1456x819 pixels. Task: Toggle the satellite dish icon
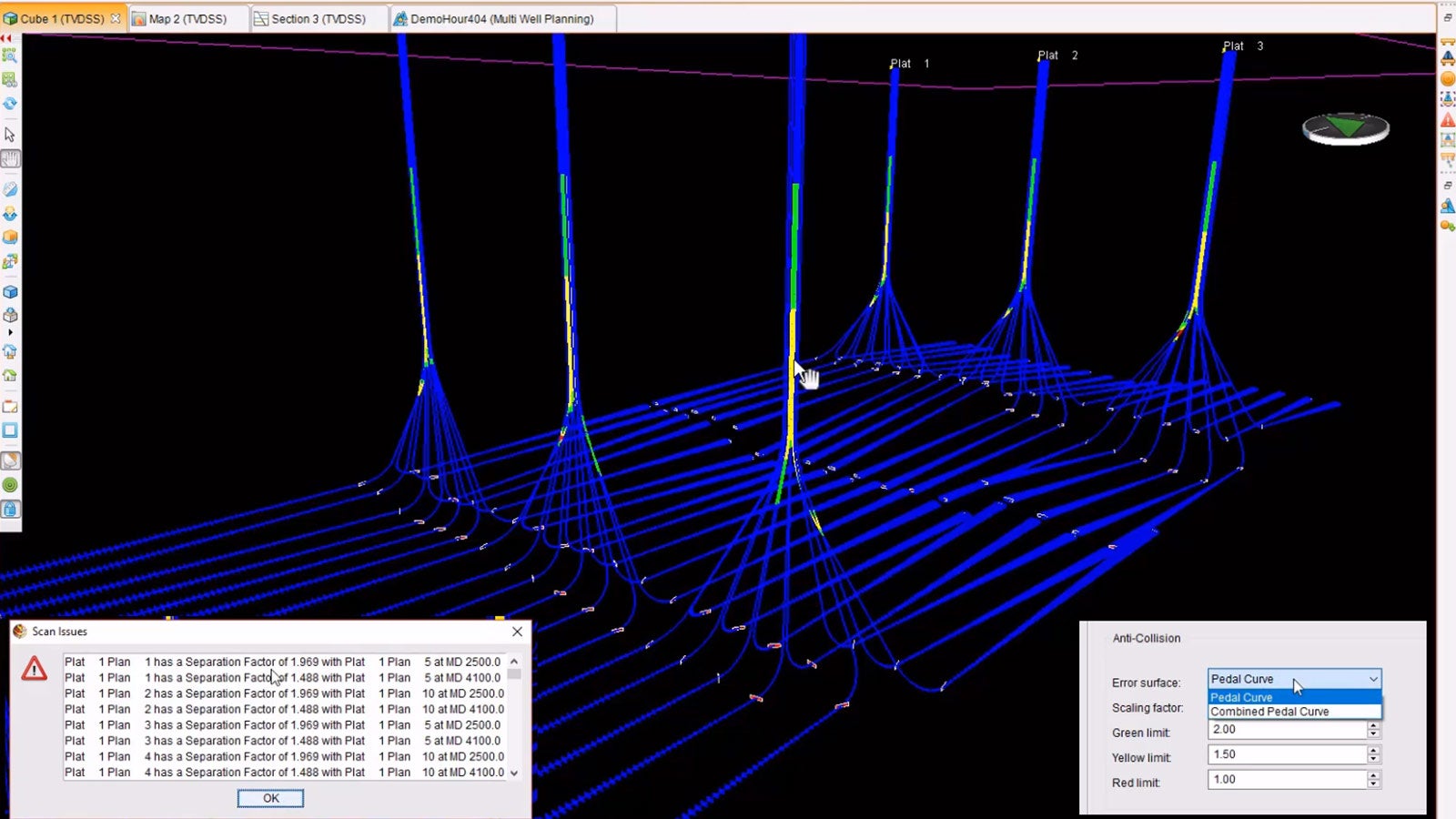[10, 460]
